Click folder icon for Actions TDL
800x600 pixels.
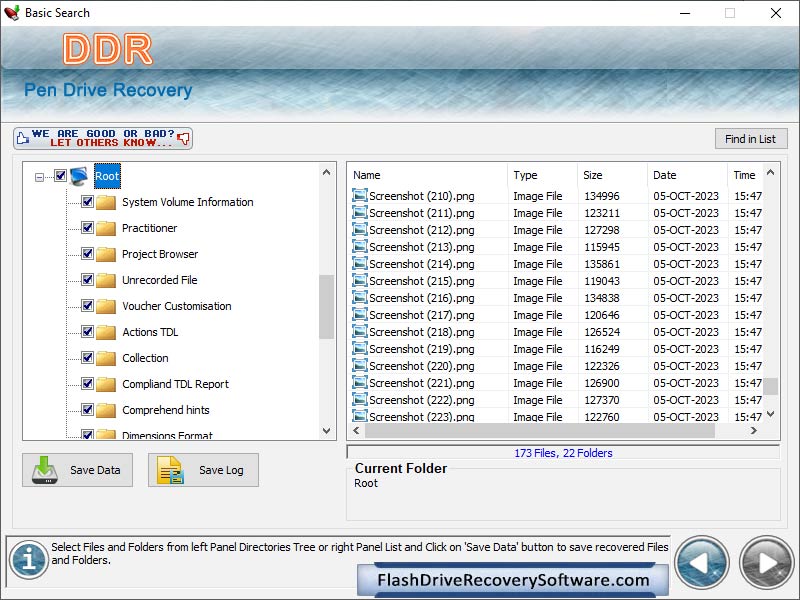coord(106,332)
